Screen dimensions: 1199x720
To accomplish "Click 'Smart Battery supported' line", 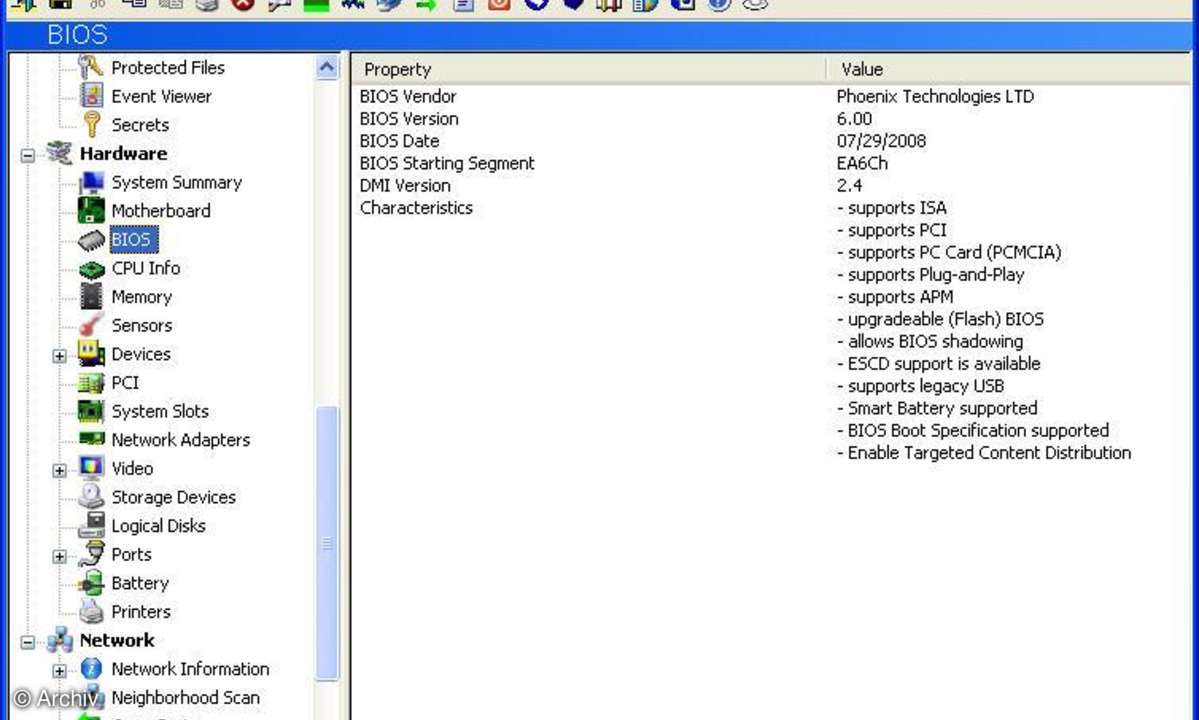I will [937, 408].
